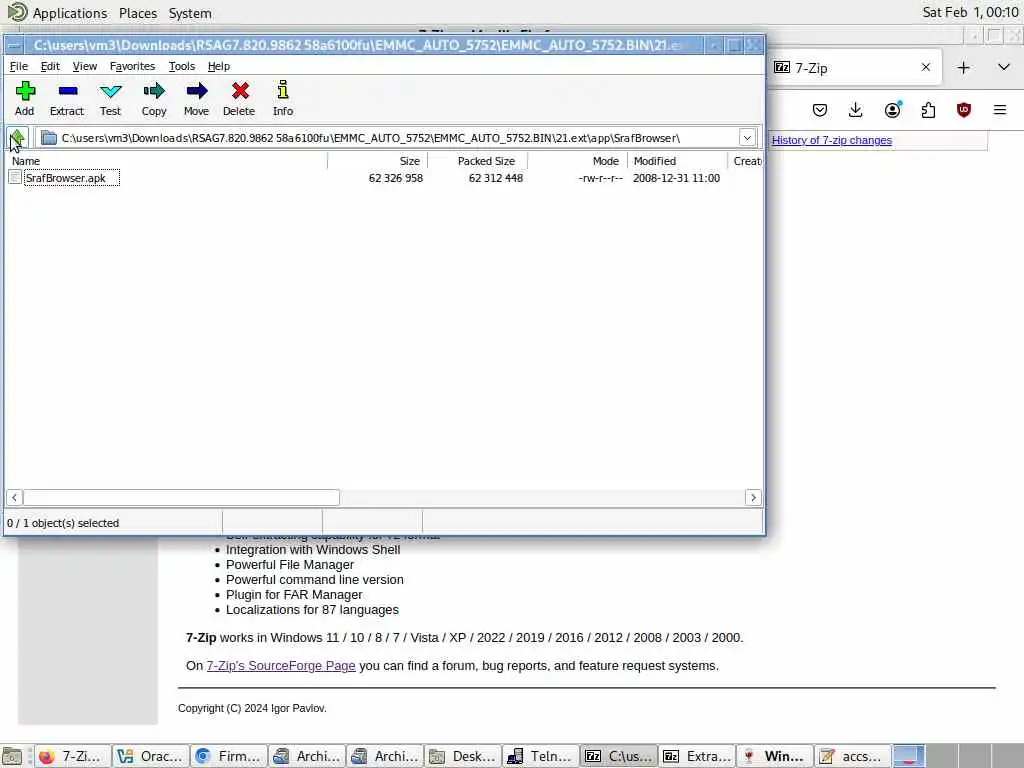Switch to the Desk... taskbar button
This screenshot has width=1024, height=768.
[463, 756]
